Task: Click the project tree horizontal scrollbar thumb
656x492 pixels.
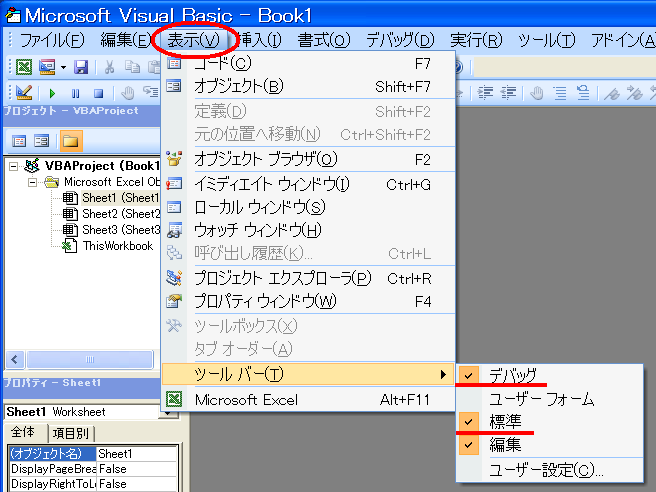Action: coord(90,359)
